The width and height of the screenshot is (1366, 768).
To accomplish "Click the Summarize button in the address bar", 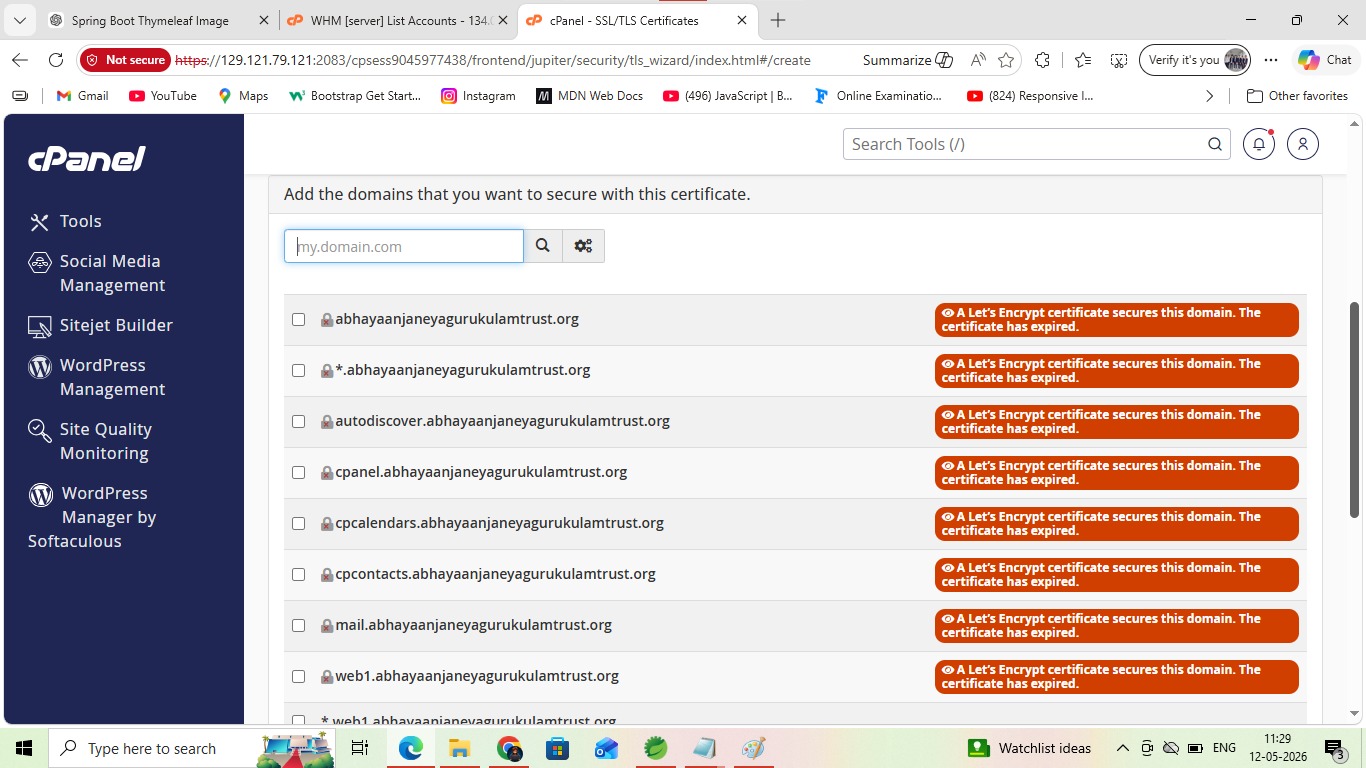I will tap(908, 60).
